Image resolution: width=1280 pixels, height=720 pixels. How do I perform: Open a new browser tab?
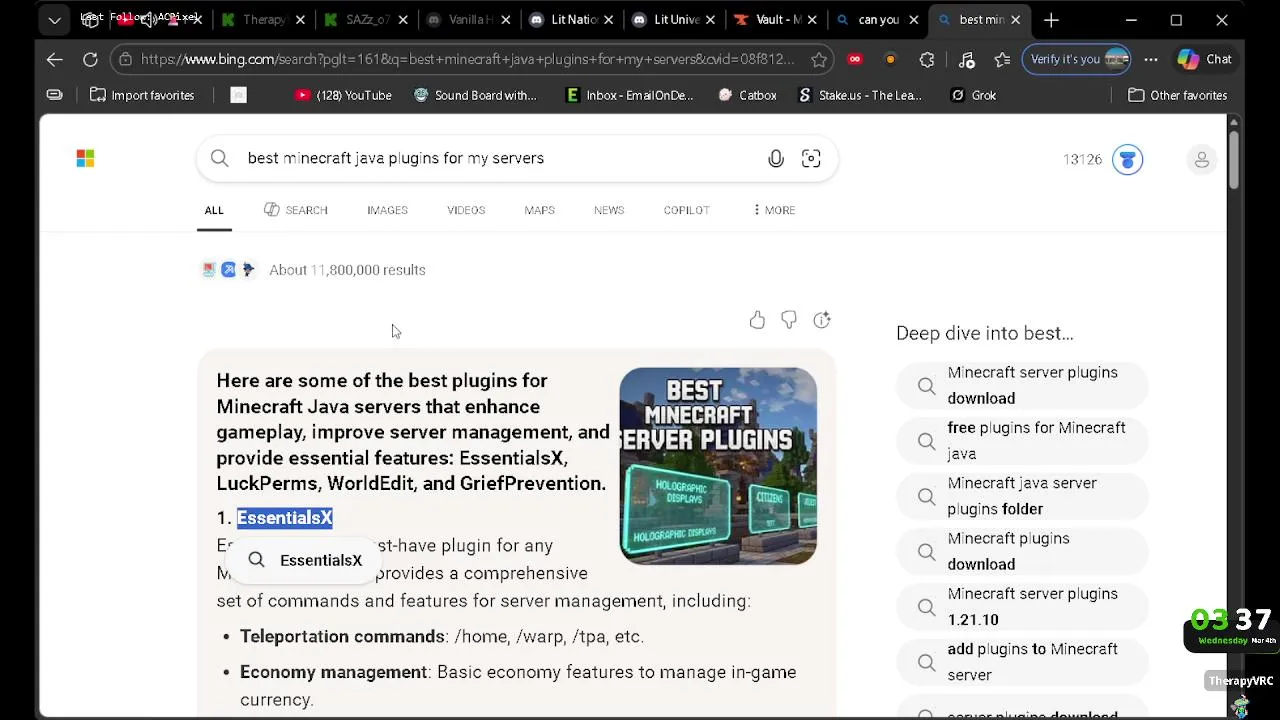point(1051,20)
